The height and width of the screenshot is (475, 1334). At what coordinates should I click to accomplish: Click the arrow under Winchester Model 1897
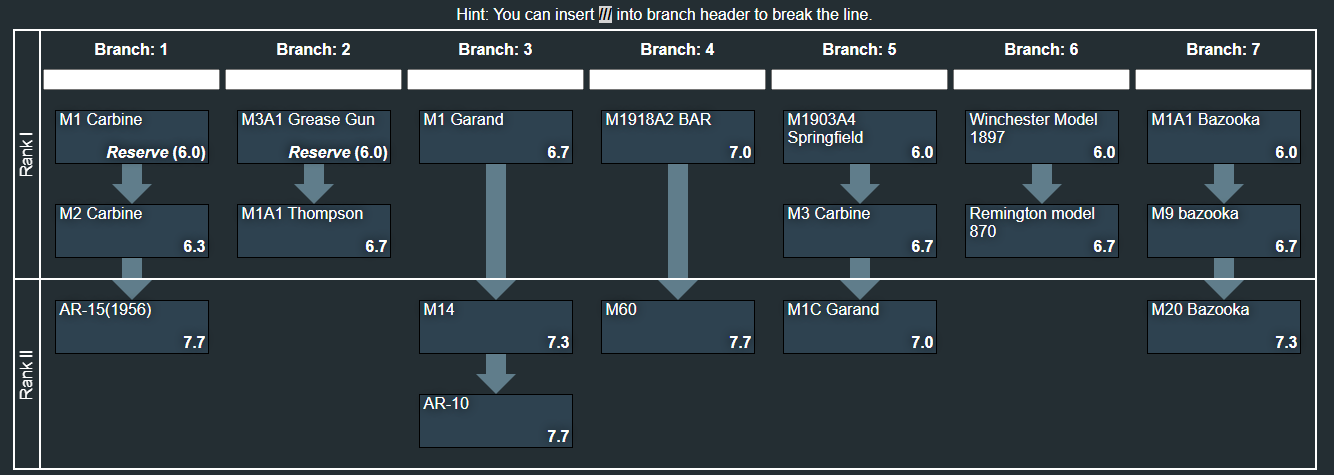[x=1042, y=184]
